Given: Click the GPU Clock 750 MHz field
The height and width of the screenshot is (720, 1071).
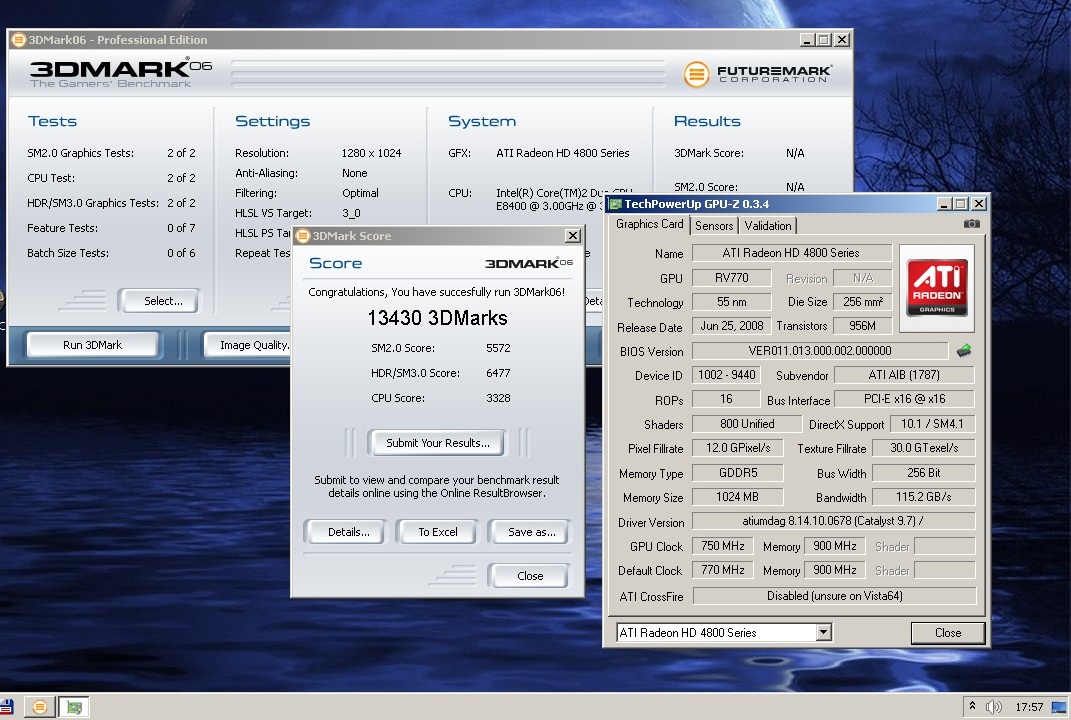Looking at the screenshot, I should pyautogui.click(x=723, y=546).
